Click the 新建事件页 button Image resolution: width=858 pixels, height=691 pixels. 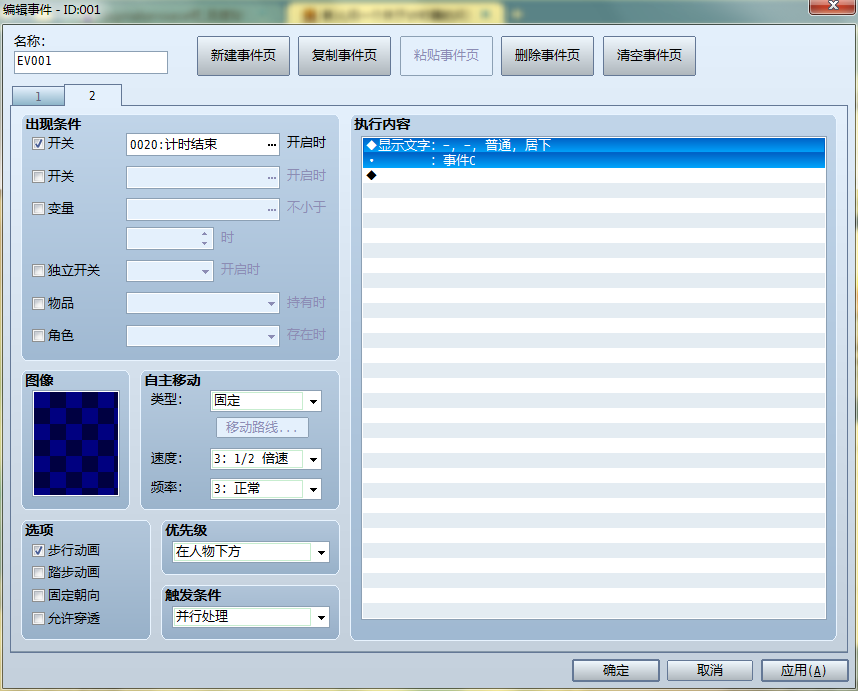[243, 56]
